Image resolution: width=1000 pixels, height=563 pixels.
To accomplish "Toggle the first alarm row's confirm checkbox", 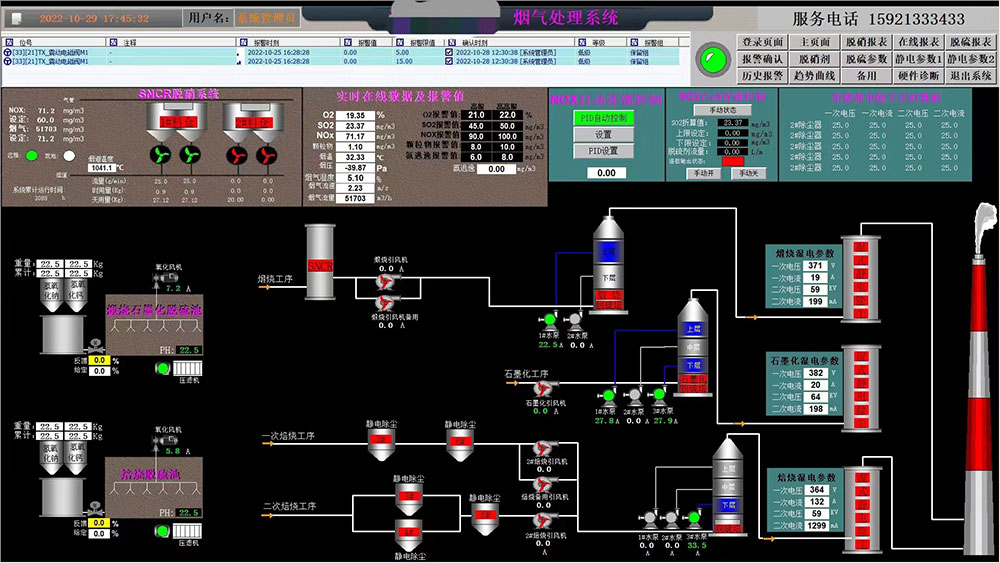I will click(x=449, y=52).
